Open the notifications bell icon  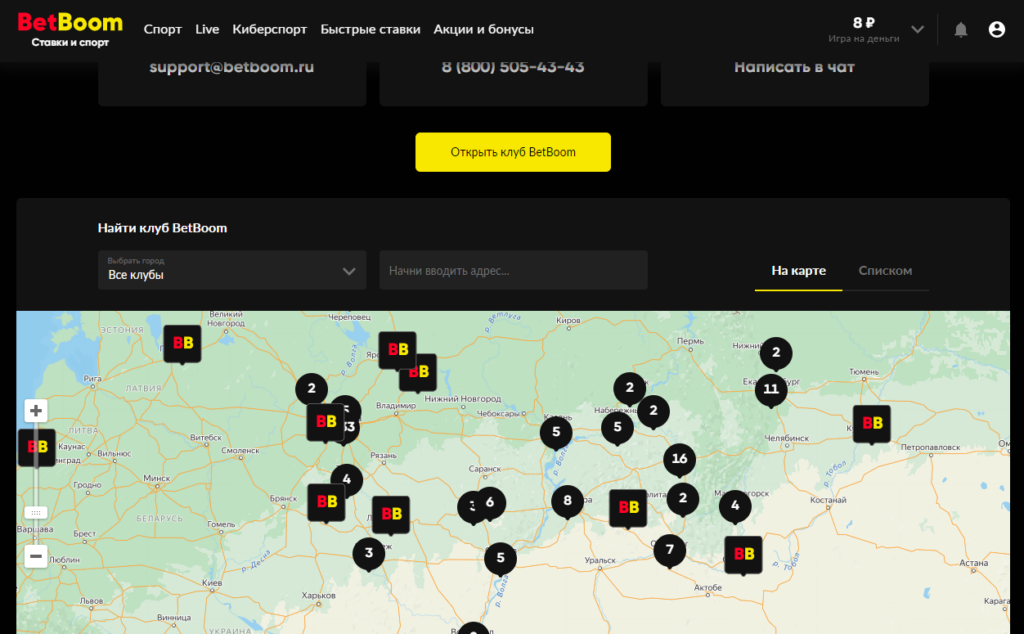[x=961, y=29]
